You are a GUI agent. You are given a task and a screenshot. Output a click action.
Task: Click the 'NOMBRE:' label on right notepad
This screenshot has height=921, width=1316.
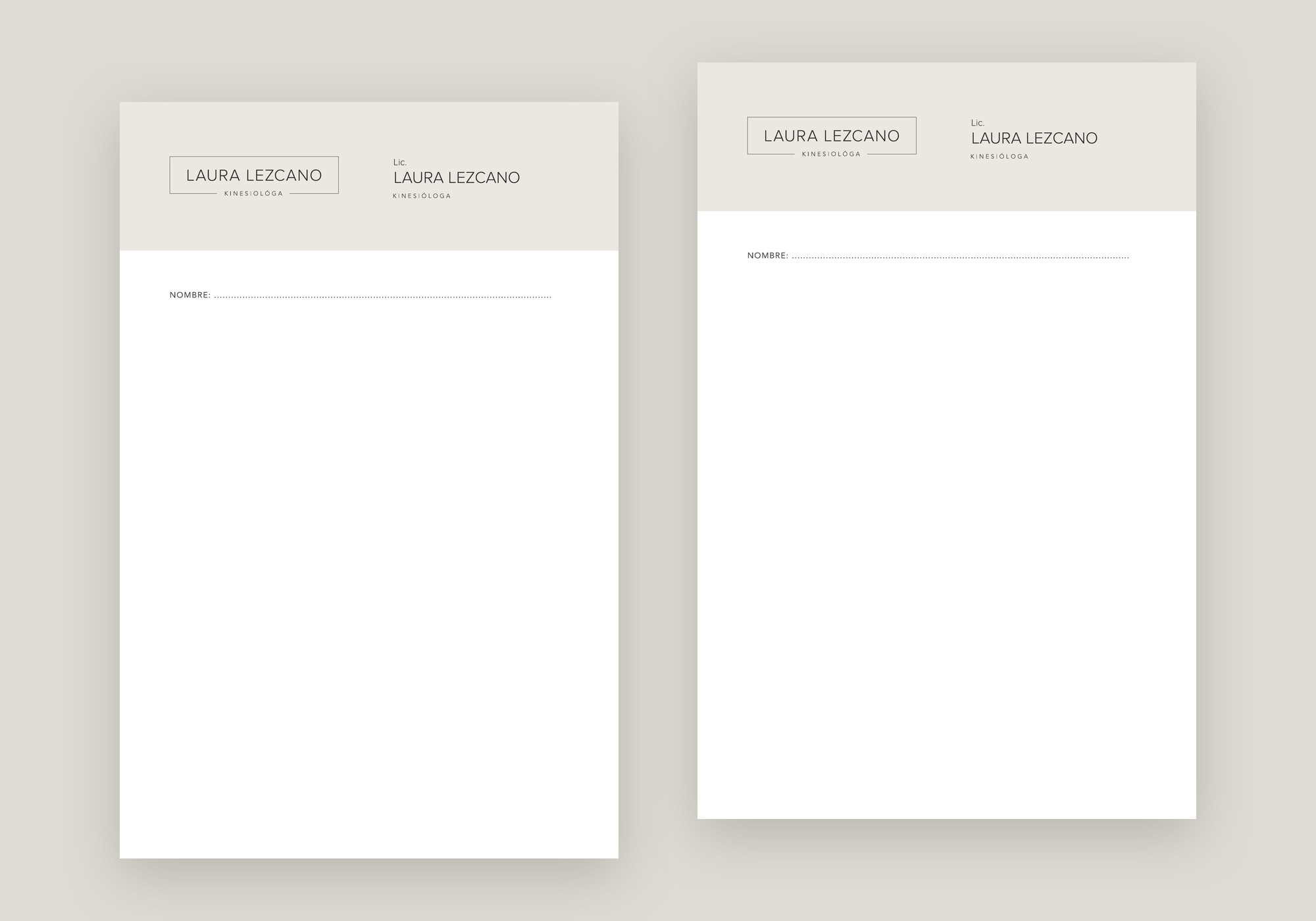[768, 255]
